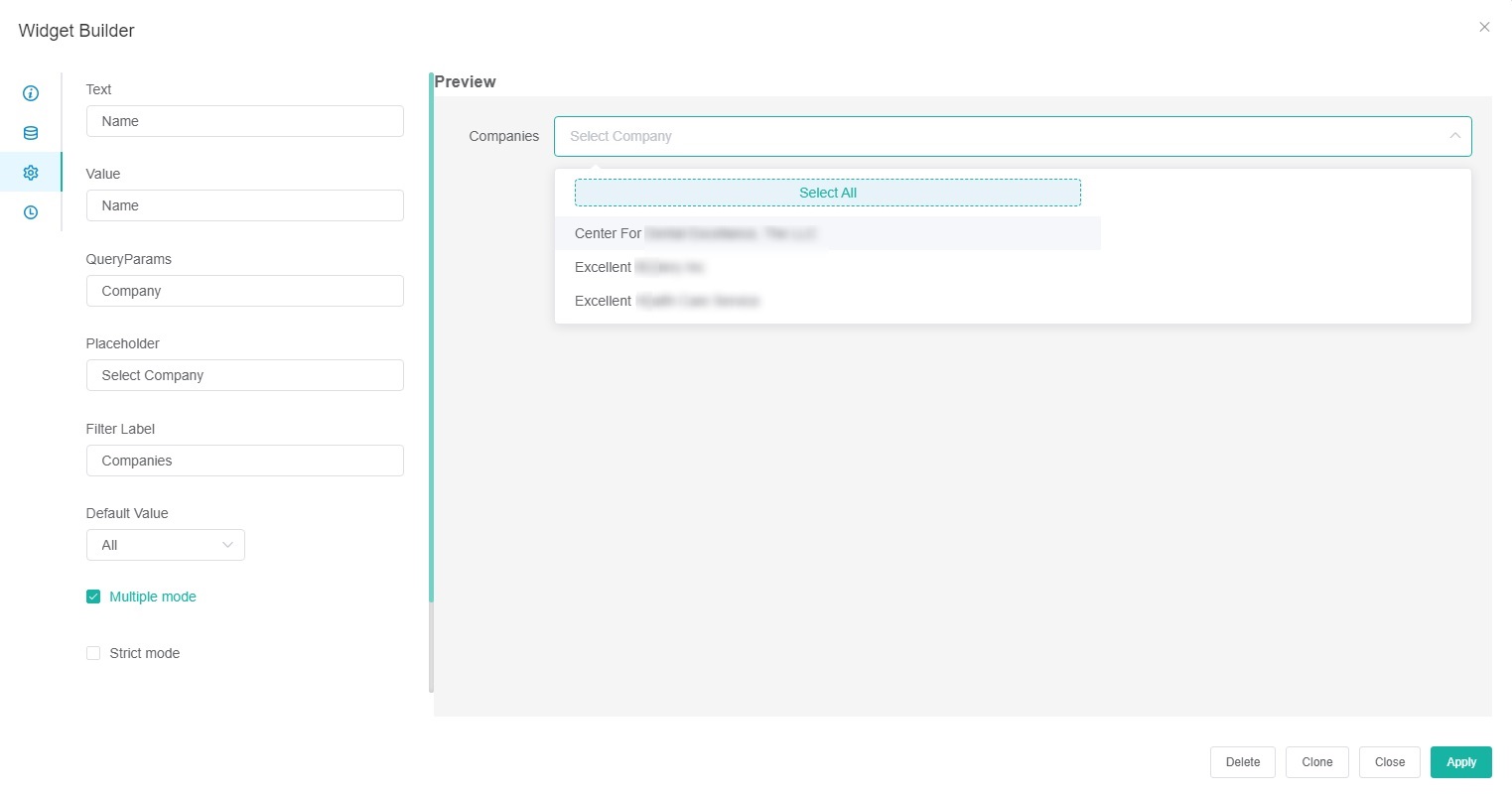Viewport: 1512px width, 796px height.
Task: Open the info tab icon in sidebar
Action: [31, 93]
